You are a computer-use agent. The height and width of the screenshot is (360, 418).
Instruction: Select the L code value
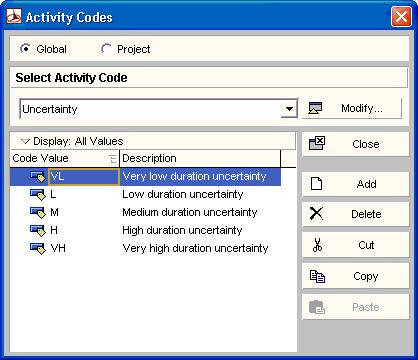53,194
